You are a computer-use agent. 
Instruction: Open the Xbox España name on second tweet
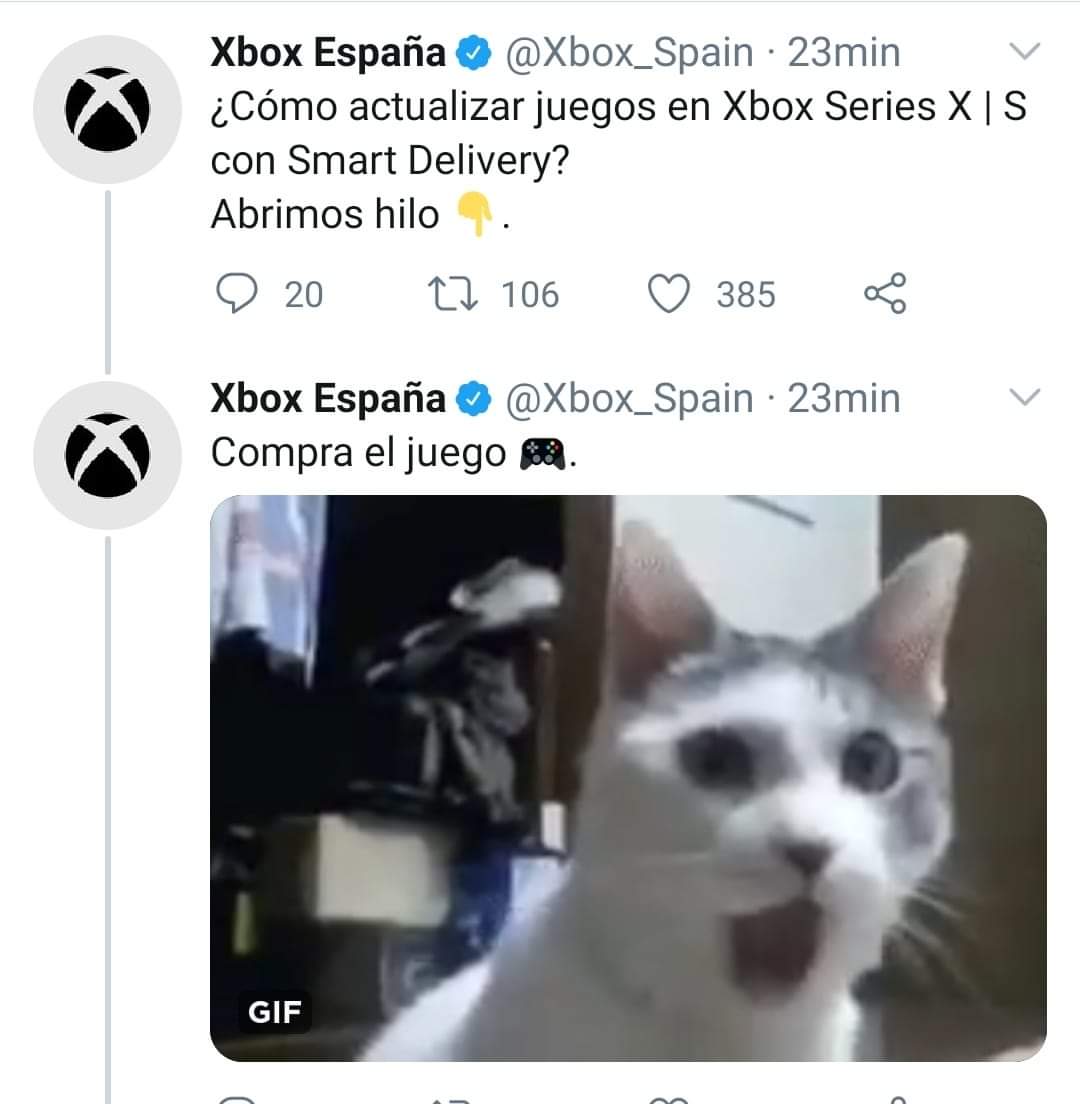tap(328, 399)
